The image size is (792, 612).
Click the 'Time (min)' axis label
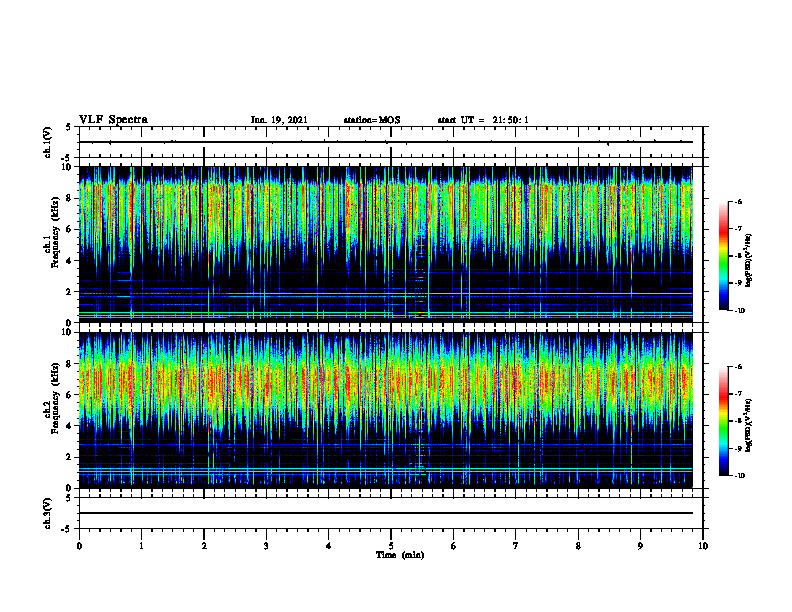pyautogui.click(x=400, y=555)
